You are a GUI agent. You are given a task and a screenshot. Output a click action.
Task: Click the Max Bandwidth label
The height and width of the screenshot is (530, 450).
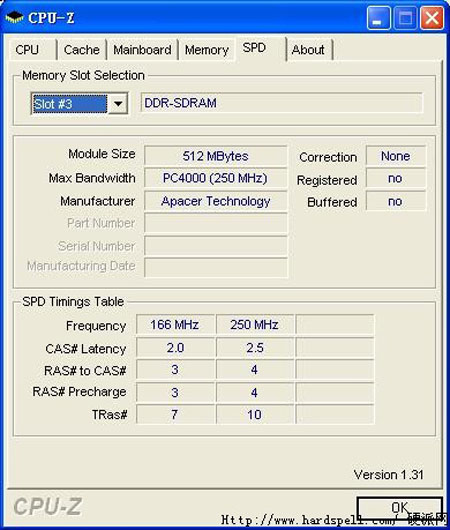tap(92, 178)
